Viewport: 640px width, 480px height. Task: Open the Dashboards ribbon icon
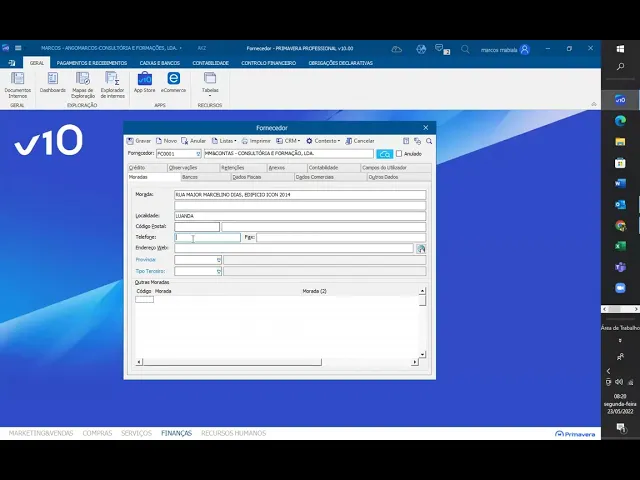click(53, 82)
